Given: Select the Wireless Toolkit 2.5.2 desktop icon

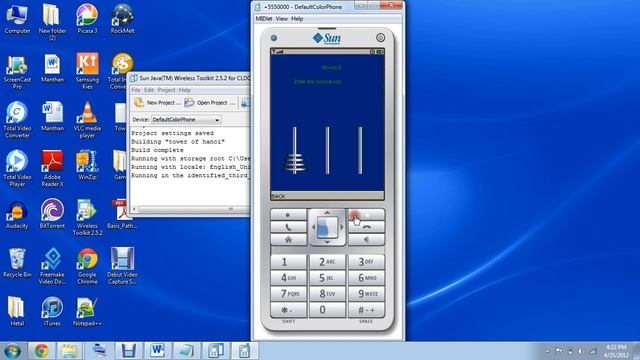Looking at the screenshot, I should tap(87, 218).
